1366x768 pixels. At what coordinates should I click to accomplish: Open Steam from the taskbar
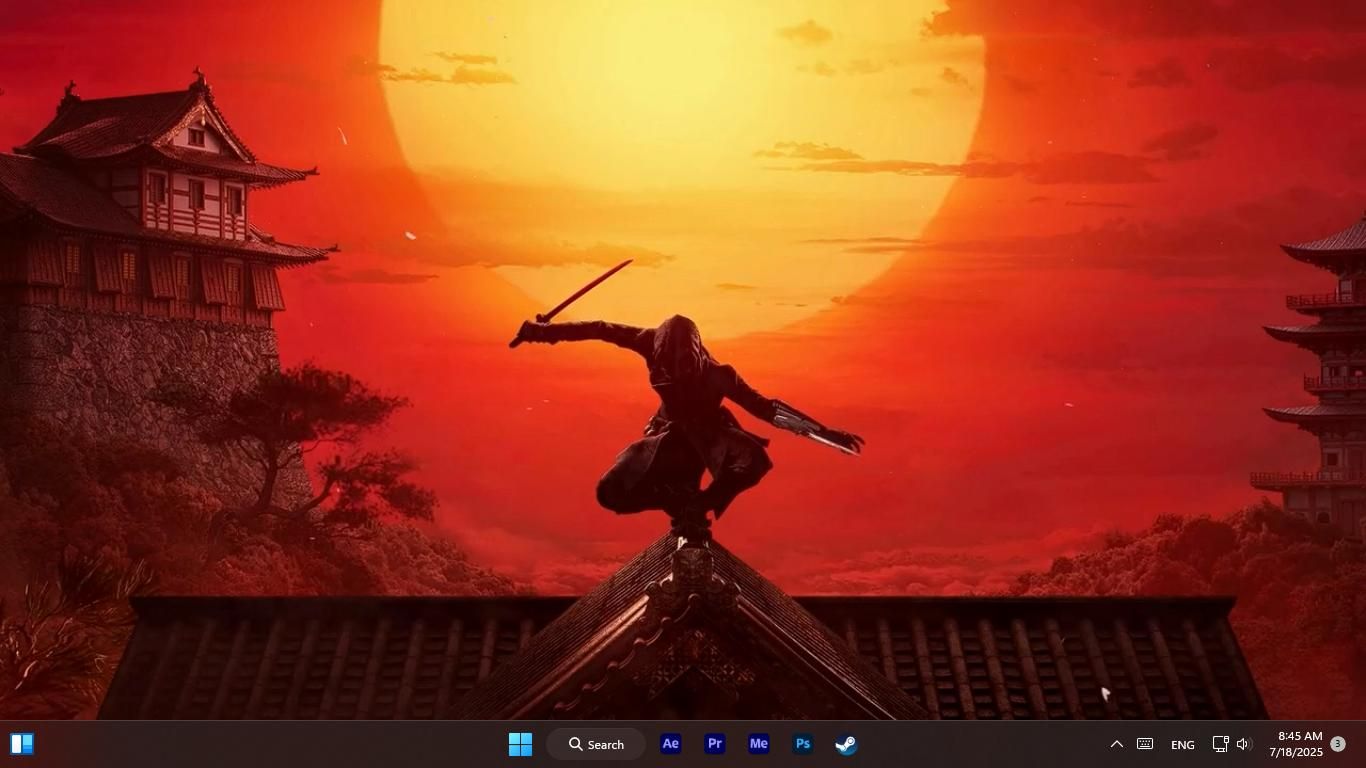pos(847,744)
